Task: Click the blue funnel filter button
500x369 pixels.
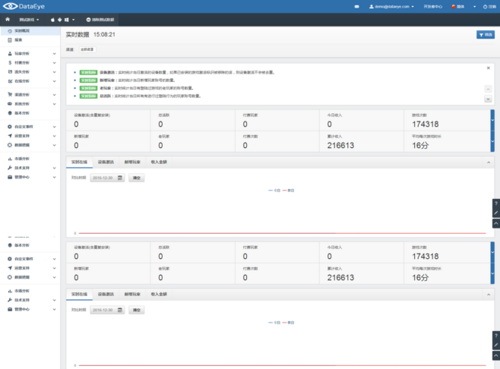Action: (485, 35)
